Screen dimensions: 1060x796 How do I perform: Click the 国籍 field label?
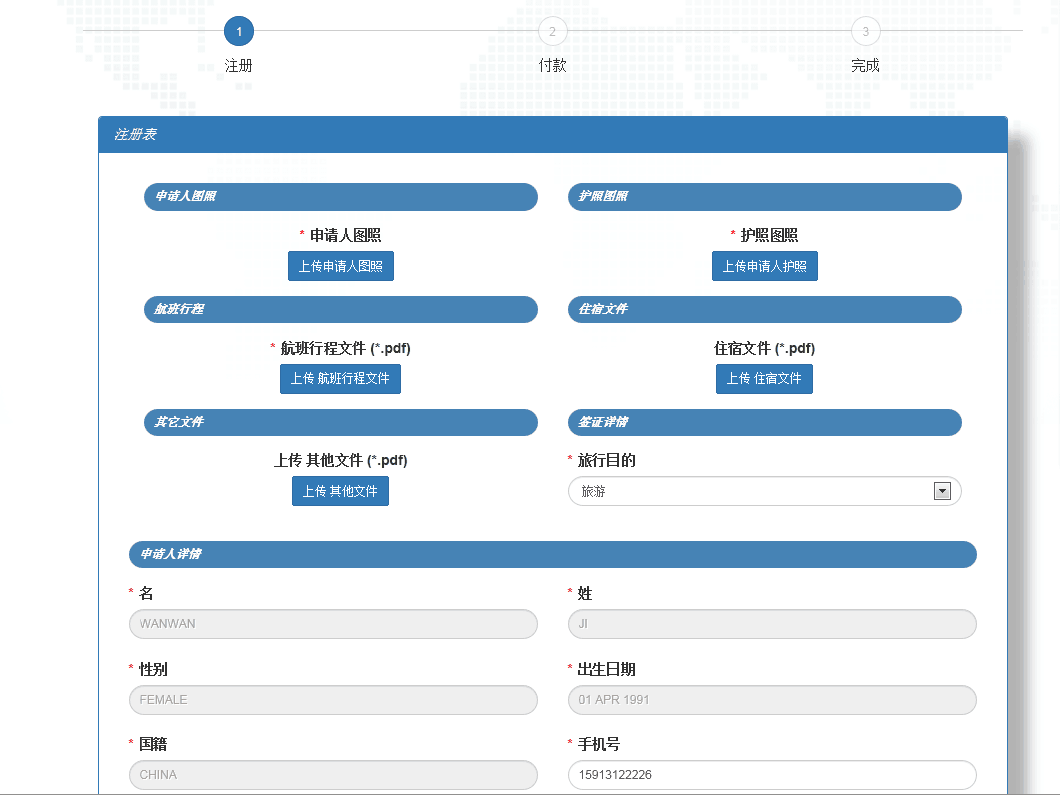point(153,745)
